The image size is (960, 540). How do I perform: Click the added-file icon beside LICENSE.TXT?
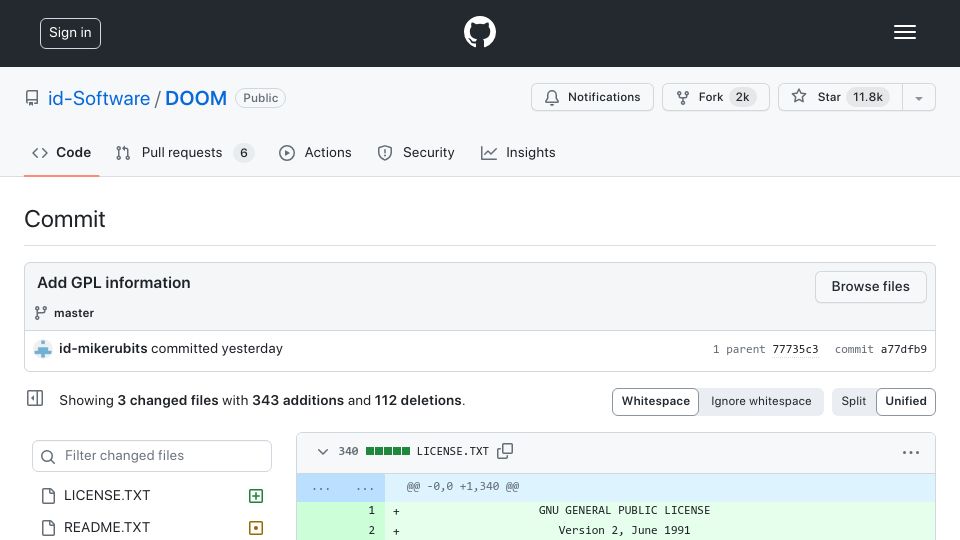pyautogui.click(x=256, y=496)
